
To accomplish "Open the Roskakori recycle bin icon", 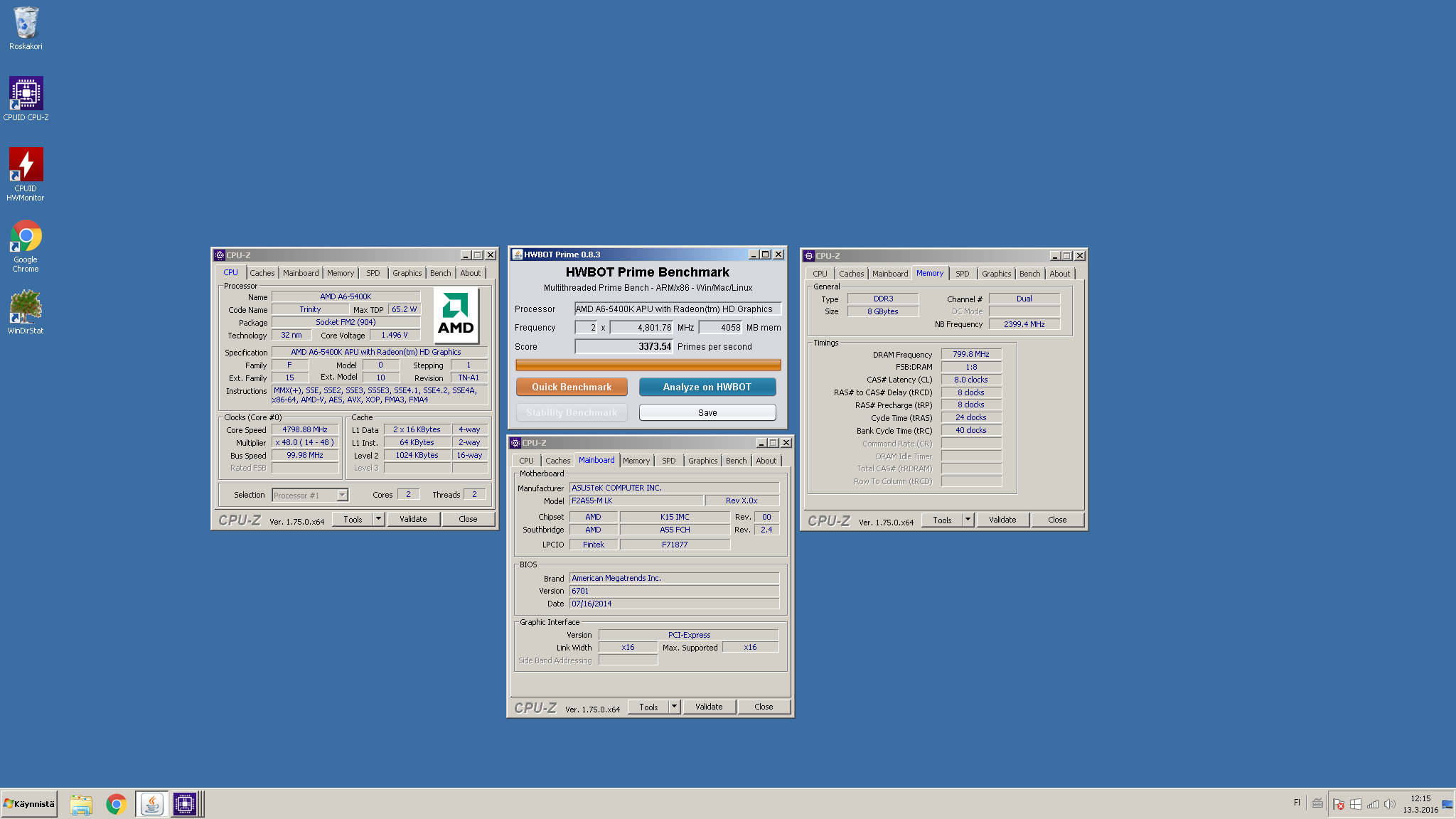I will (x=26, y=28).
